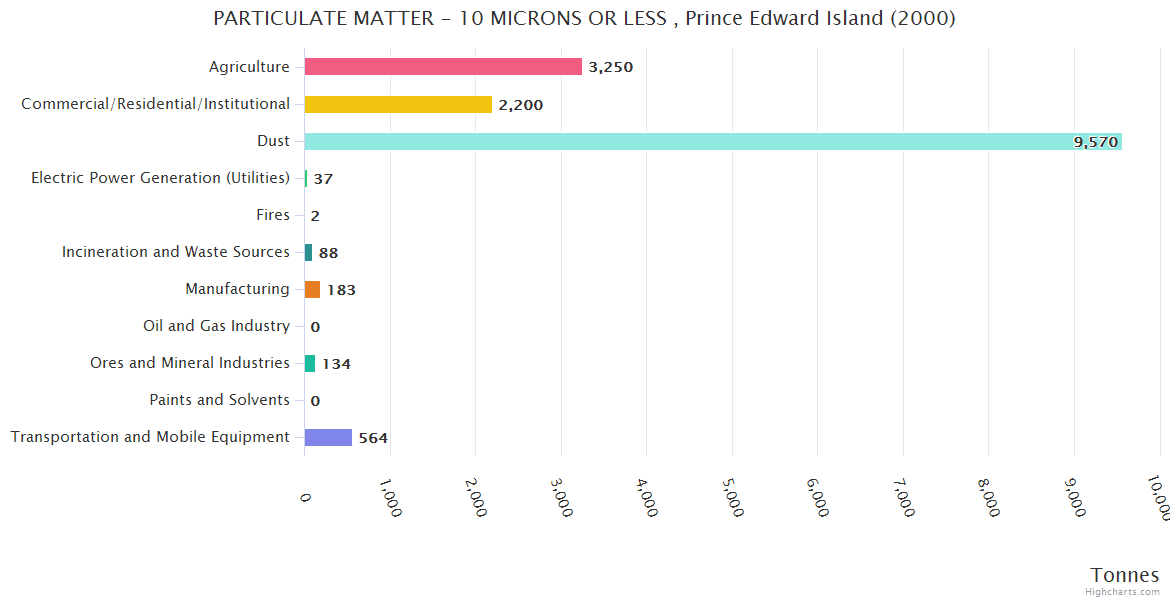The height and width of the screenshot is (600, 1170).
Task: Click the orange Manufacturing bar
Action: coord(312,289)
